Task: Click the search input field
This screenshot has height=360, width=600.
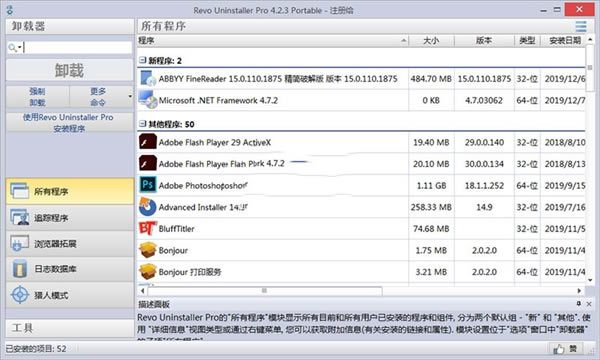Action: click(78, 47)
